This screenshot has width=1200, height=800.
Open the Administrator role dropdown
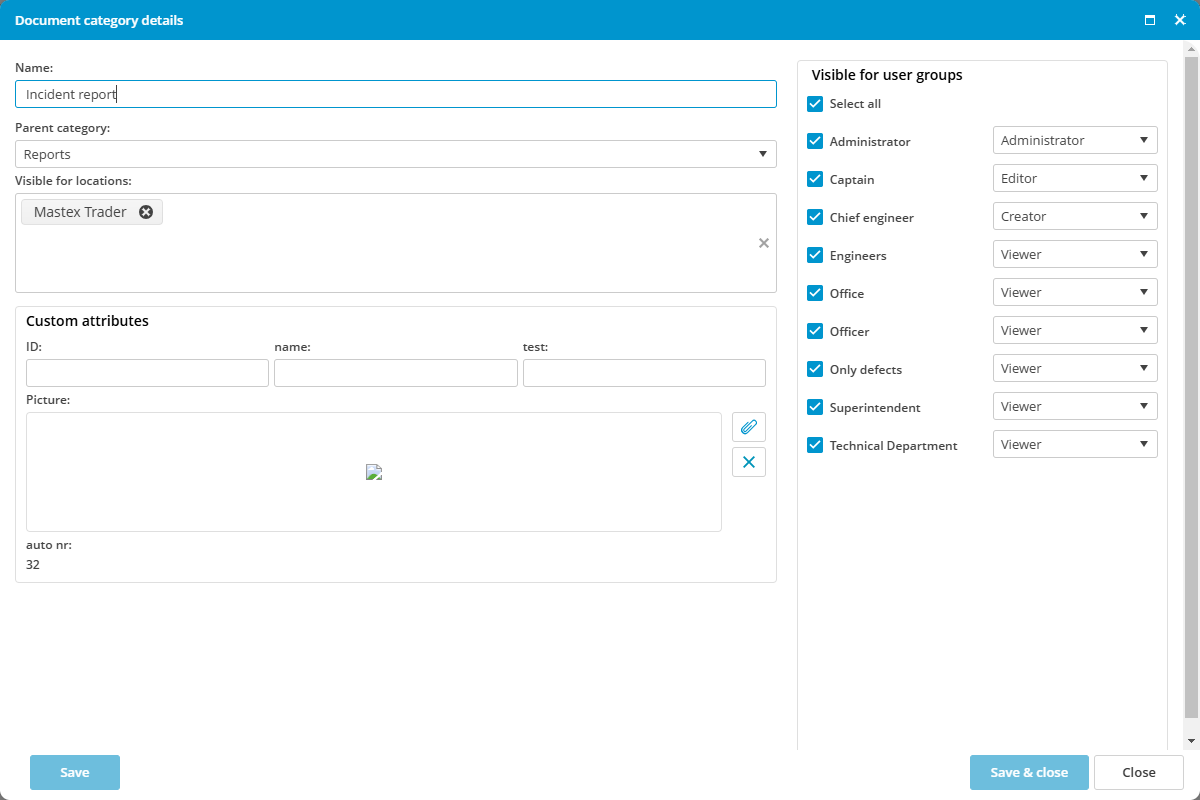pyautogui.click(x=1075, y=140)
